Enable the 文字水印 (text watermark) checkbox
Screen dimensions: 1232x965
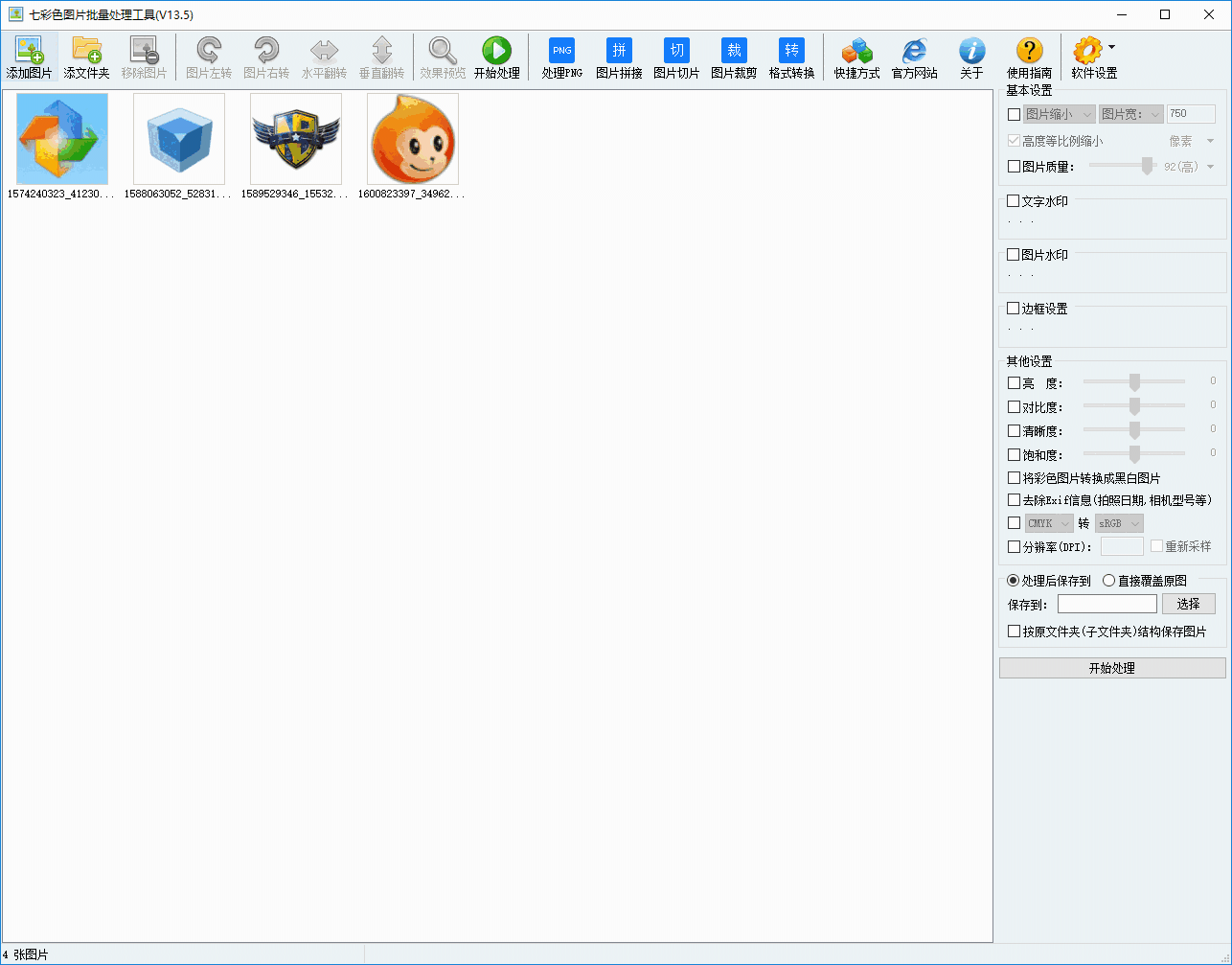pos(1014,201)
